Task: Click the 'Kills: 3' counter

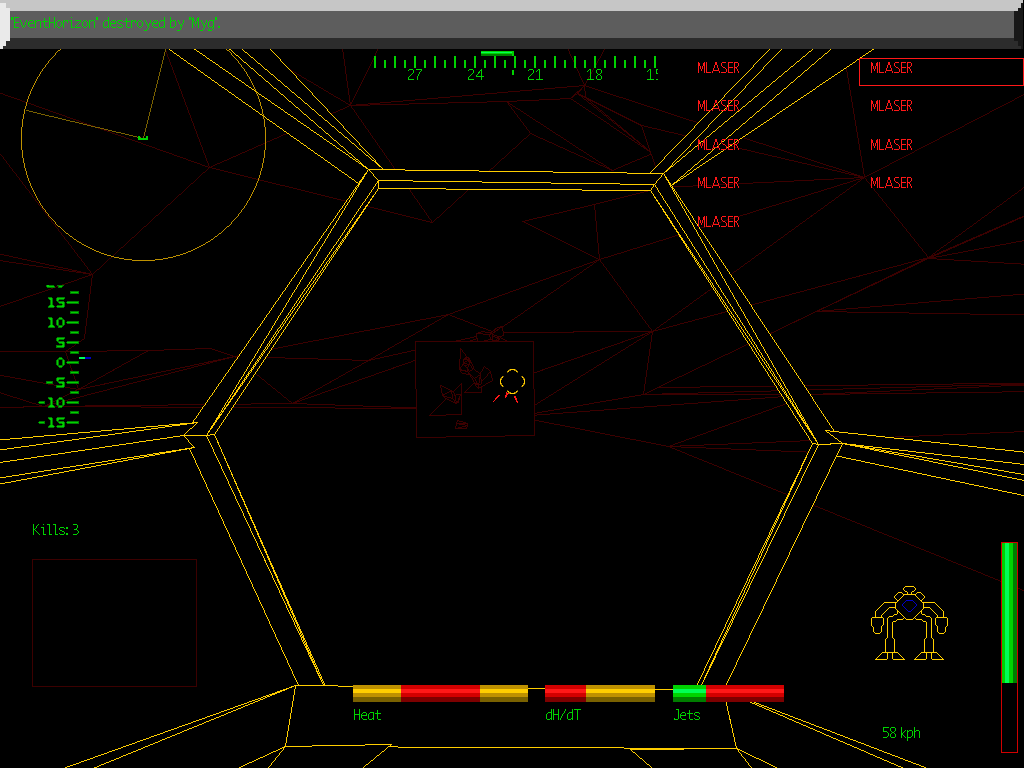Action: (56, 530)
